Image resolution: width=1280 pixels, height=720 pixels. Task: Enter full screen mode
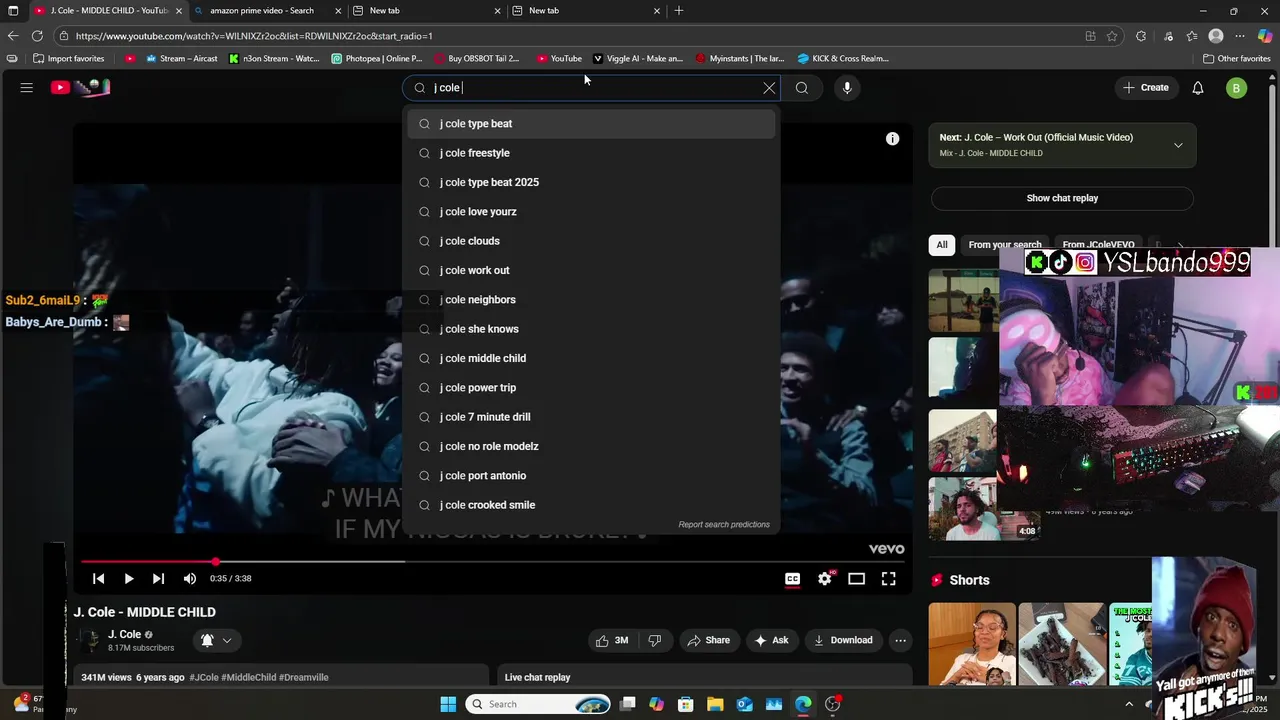[888, 579]
